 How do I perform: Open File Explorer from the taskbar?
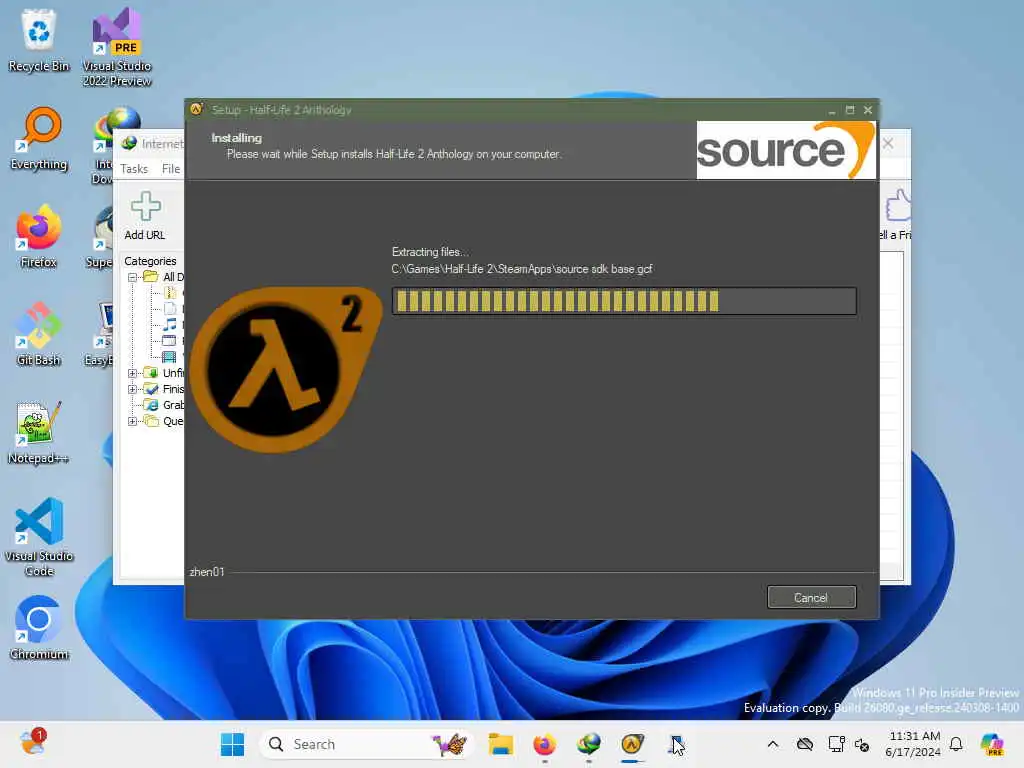[x=500, y=744]
